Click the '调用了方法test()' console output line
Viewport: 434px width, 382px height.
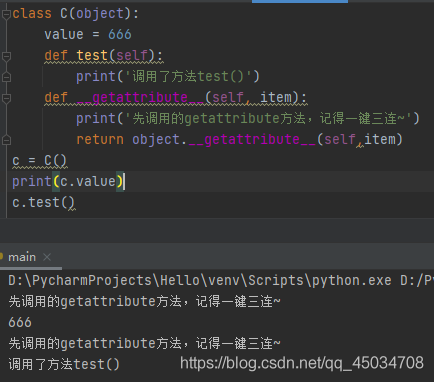click(x=64, y=364)
